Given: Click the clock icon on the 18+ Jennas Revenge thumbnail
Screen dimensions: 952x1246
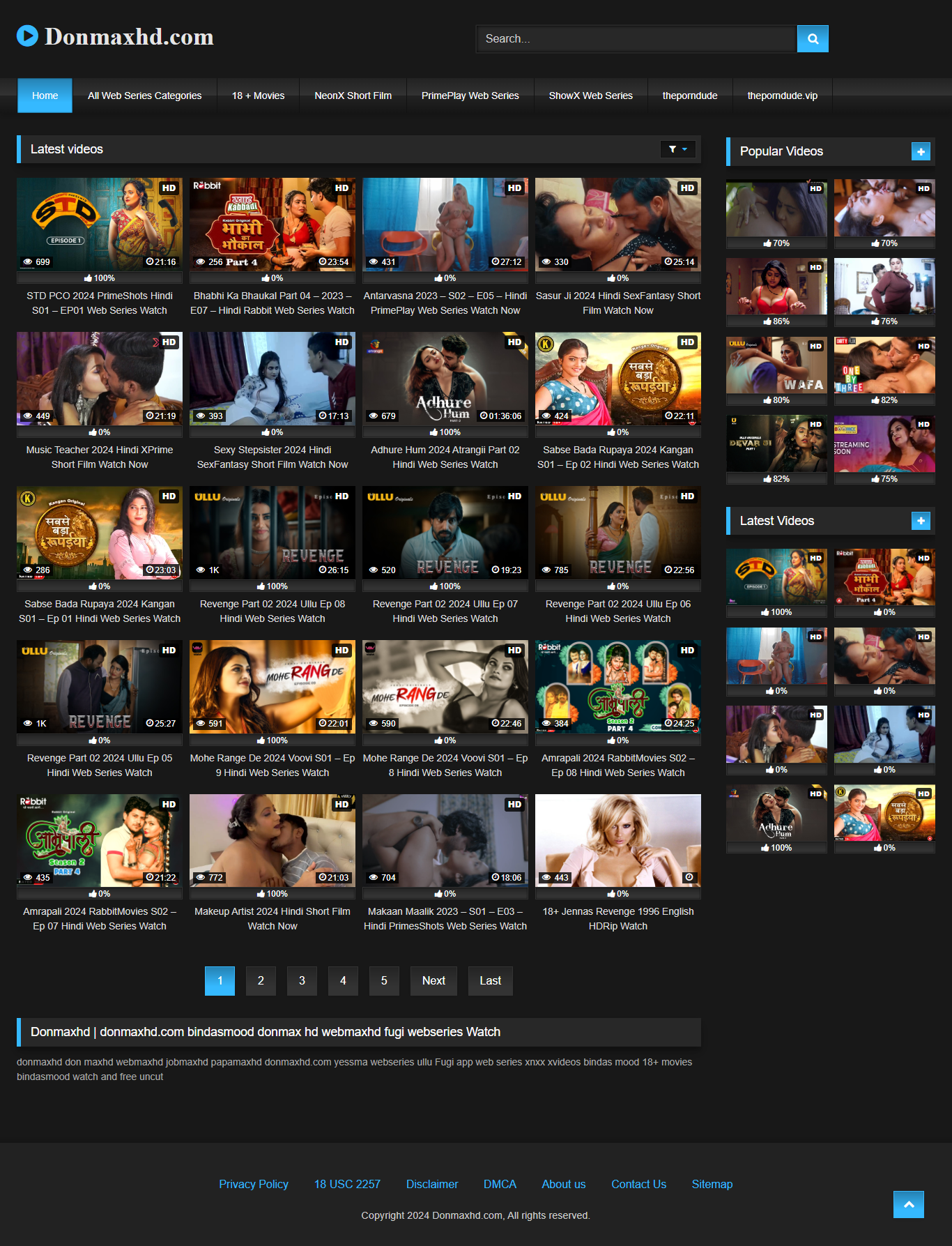Looking at the screenshot, I should [689, 877].
